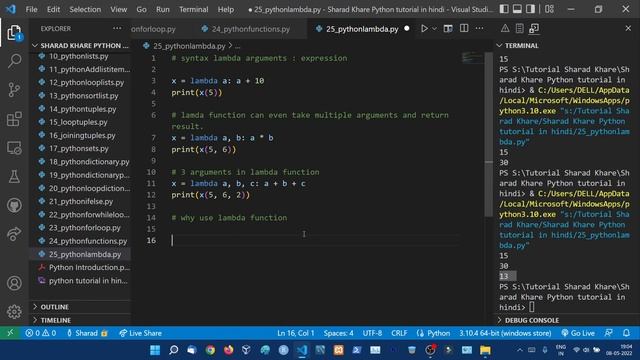Viewport: 640px width, 360px height.
Task: Click Go Live in status bar
Action: (578, 333)
